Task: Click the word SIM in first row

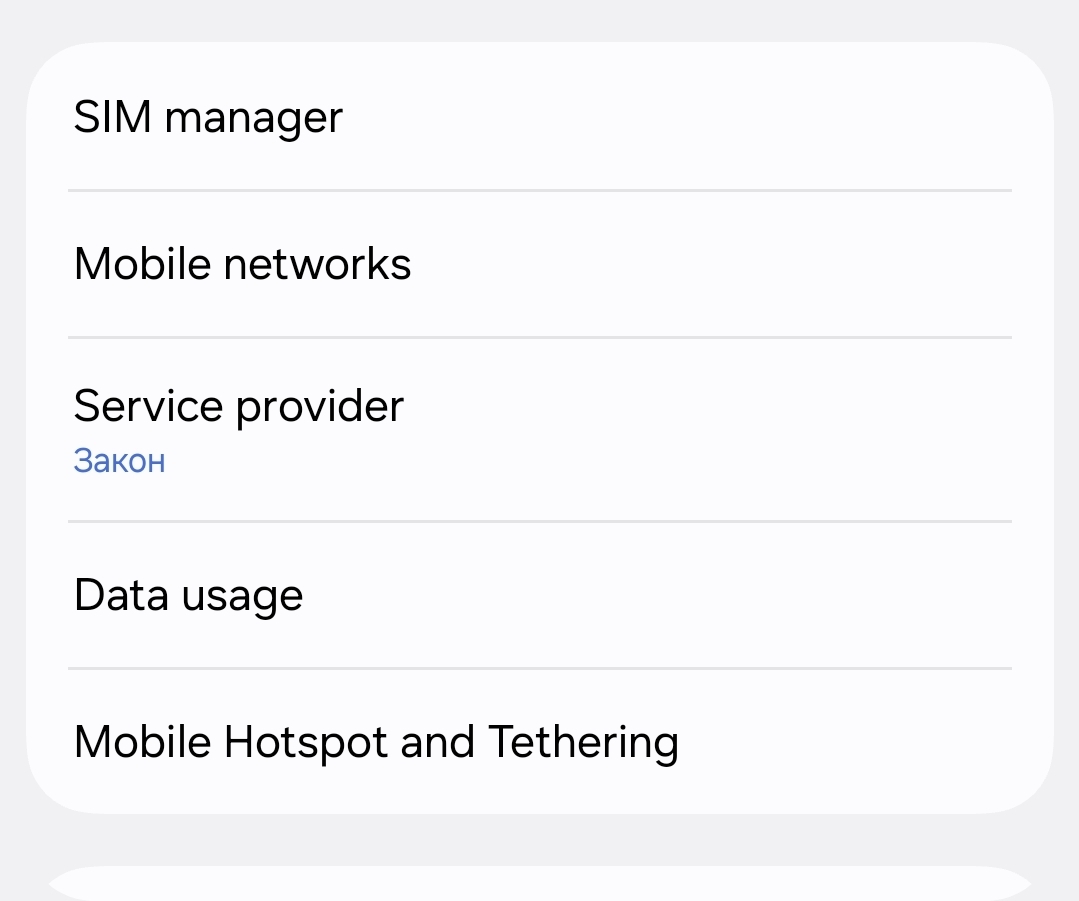Action: click(112, 118)
